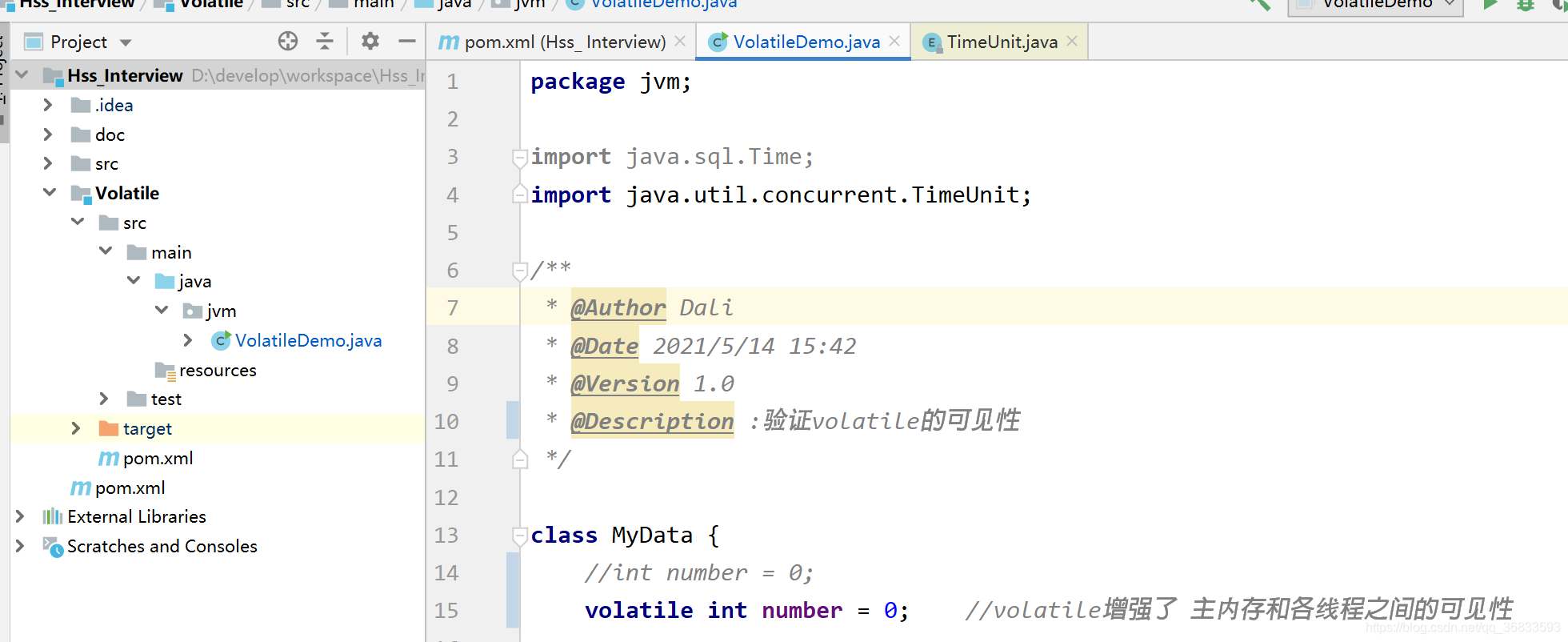Viewport: 1568px width, 642px height.
Task: Close the TimeUnit.java tab
Action: pos(1072,41)
